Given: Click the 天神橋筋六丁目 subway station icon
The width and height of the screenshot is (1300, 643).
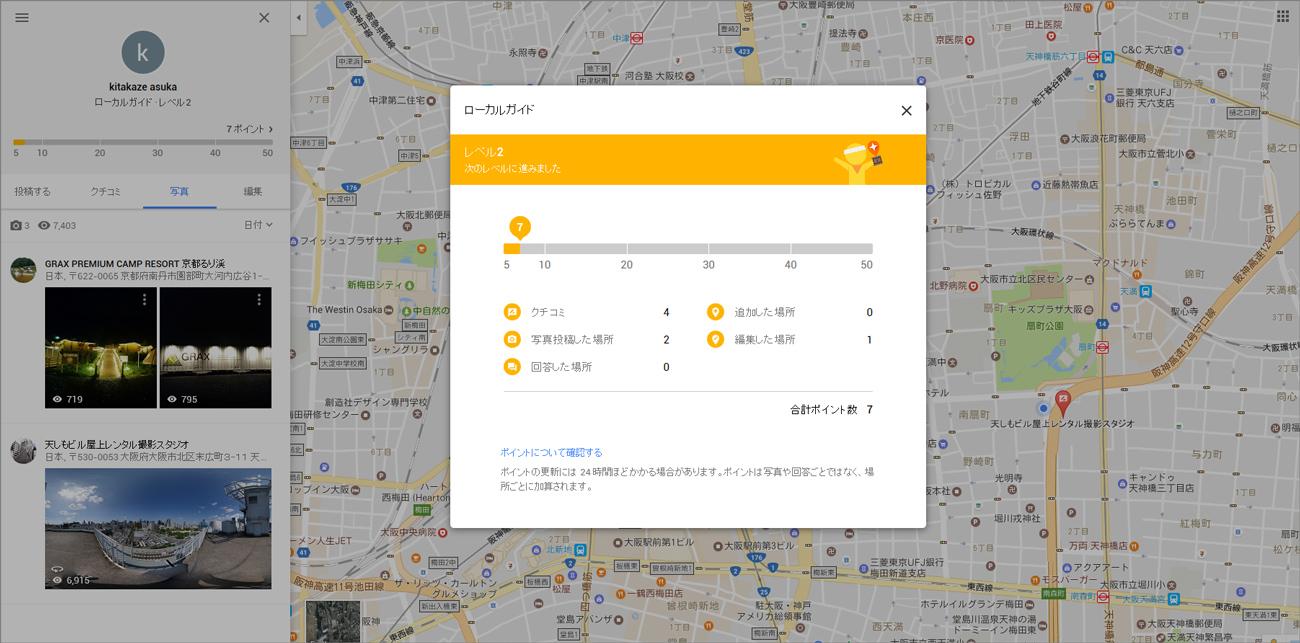Looking at the screenshot, I should point(1093,57).
